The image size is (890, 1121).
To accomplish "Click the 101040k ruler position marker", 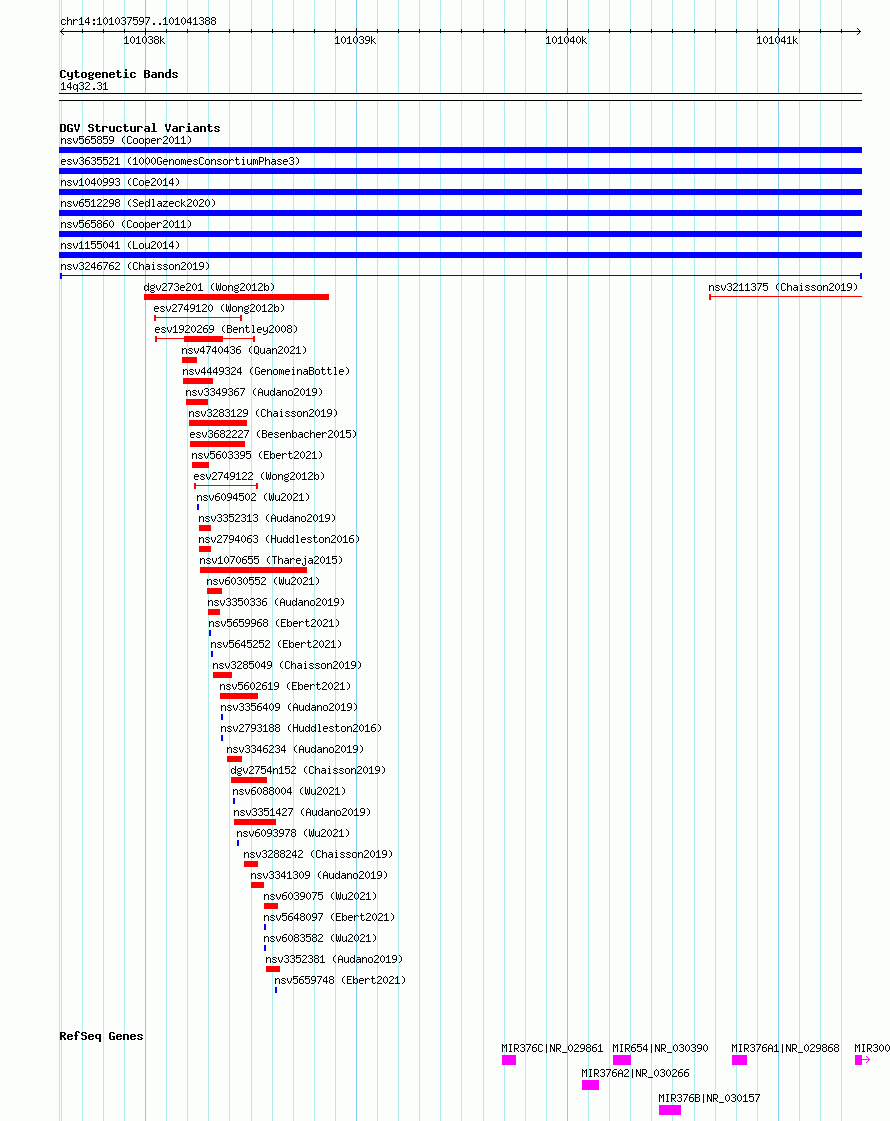I will coord(566,41).
